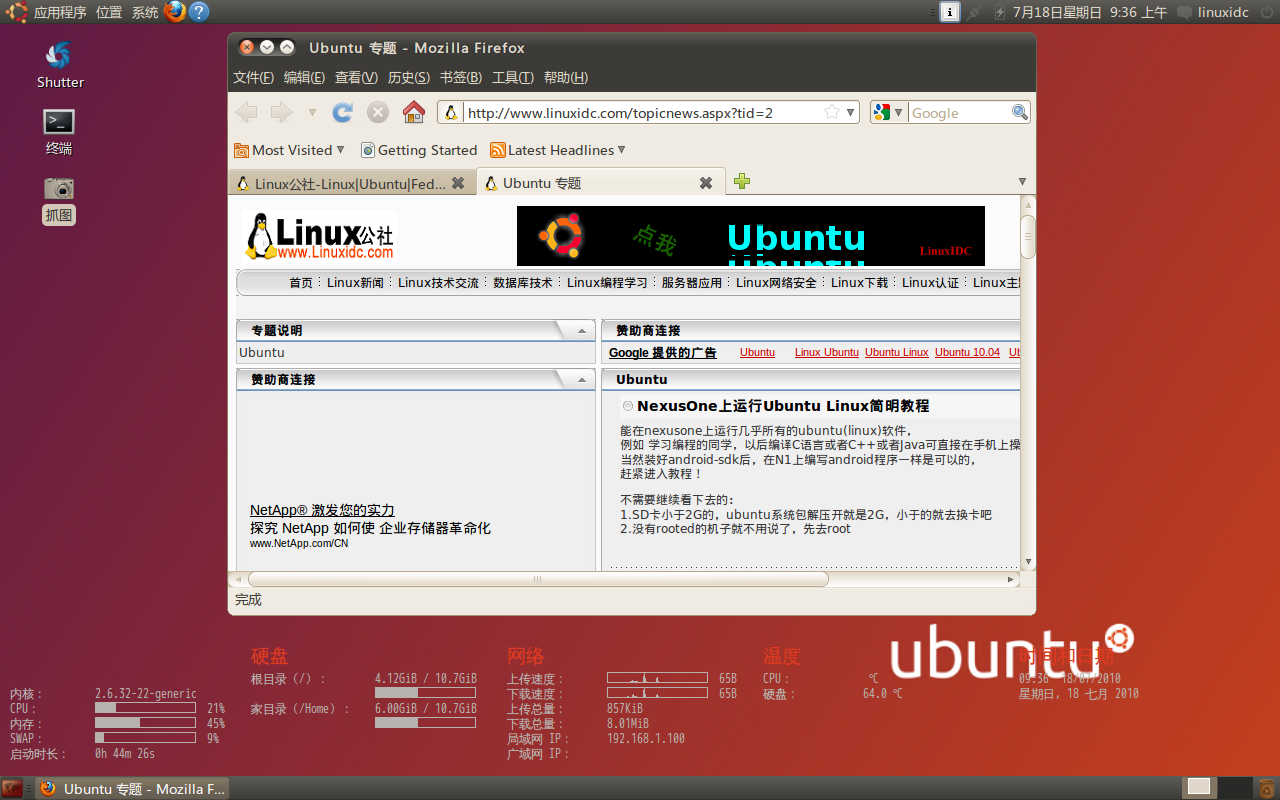The height and width of the screenshot is (800, 1280).
Task: Click the help question mark panel icon
Action: coord(199,12)
